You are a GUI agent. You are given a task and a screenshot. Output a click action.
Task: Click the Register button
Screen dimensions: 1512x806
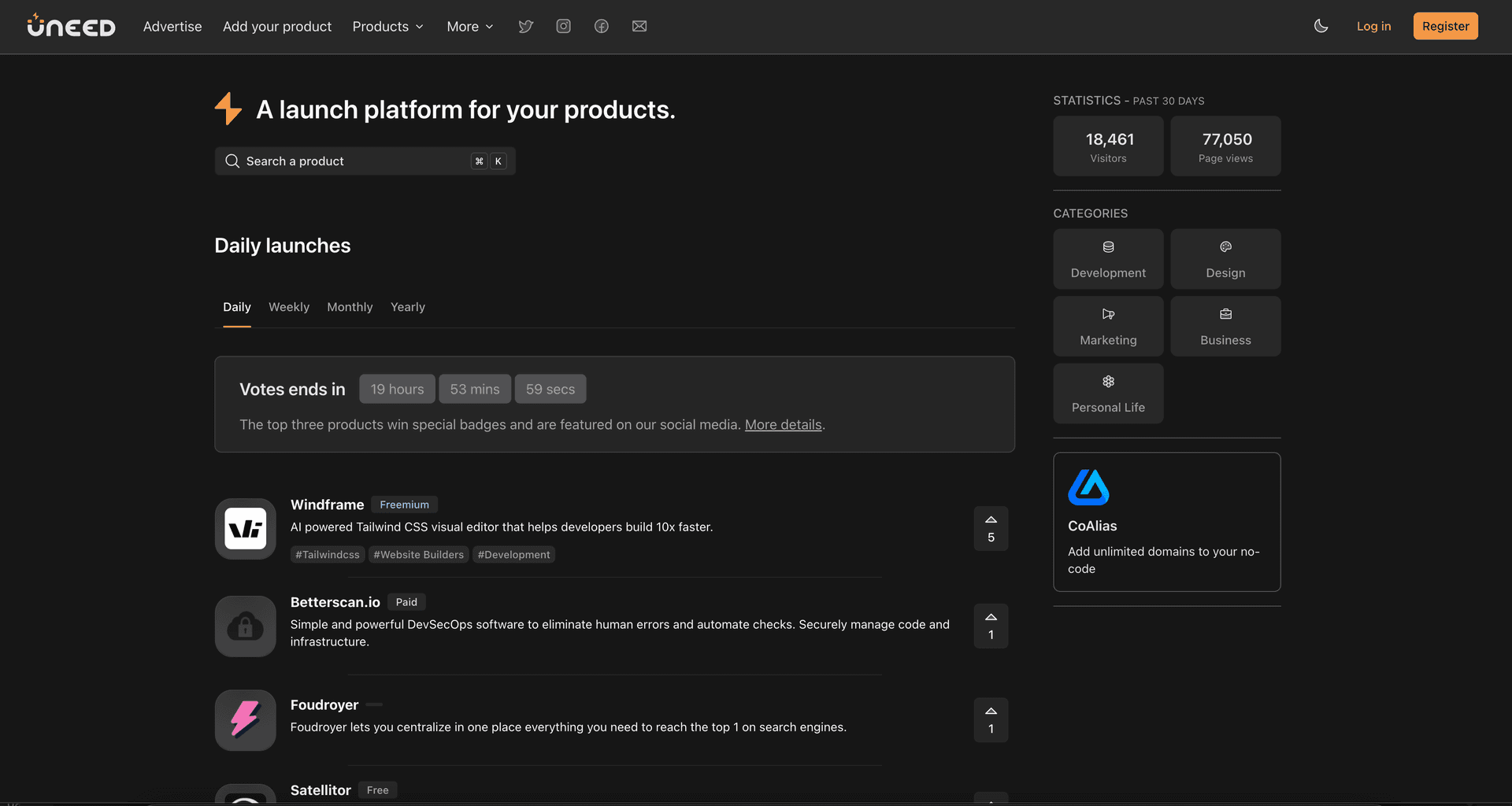pyautogui.click(x=1445, y=26)
